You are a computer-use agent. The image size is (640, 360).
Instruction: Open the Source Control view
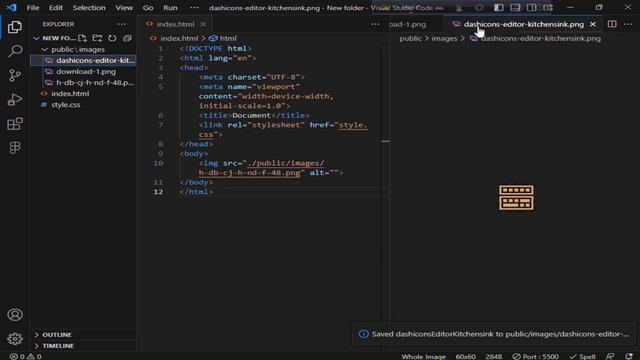(15, 76)
